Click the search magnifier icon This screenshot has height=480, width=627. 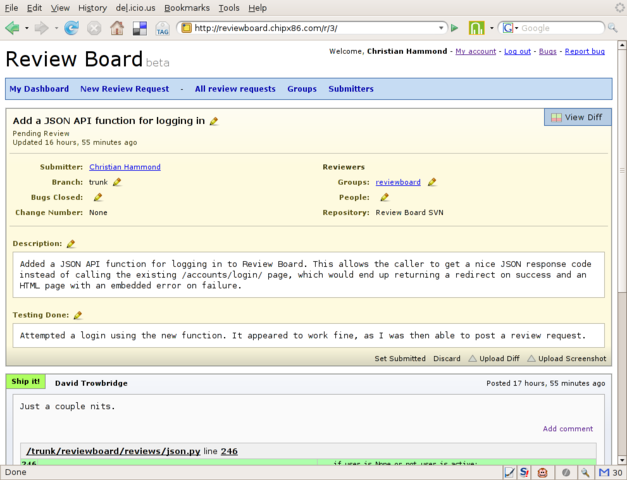click(x=612, y=28)
